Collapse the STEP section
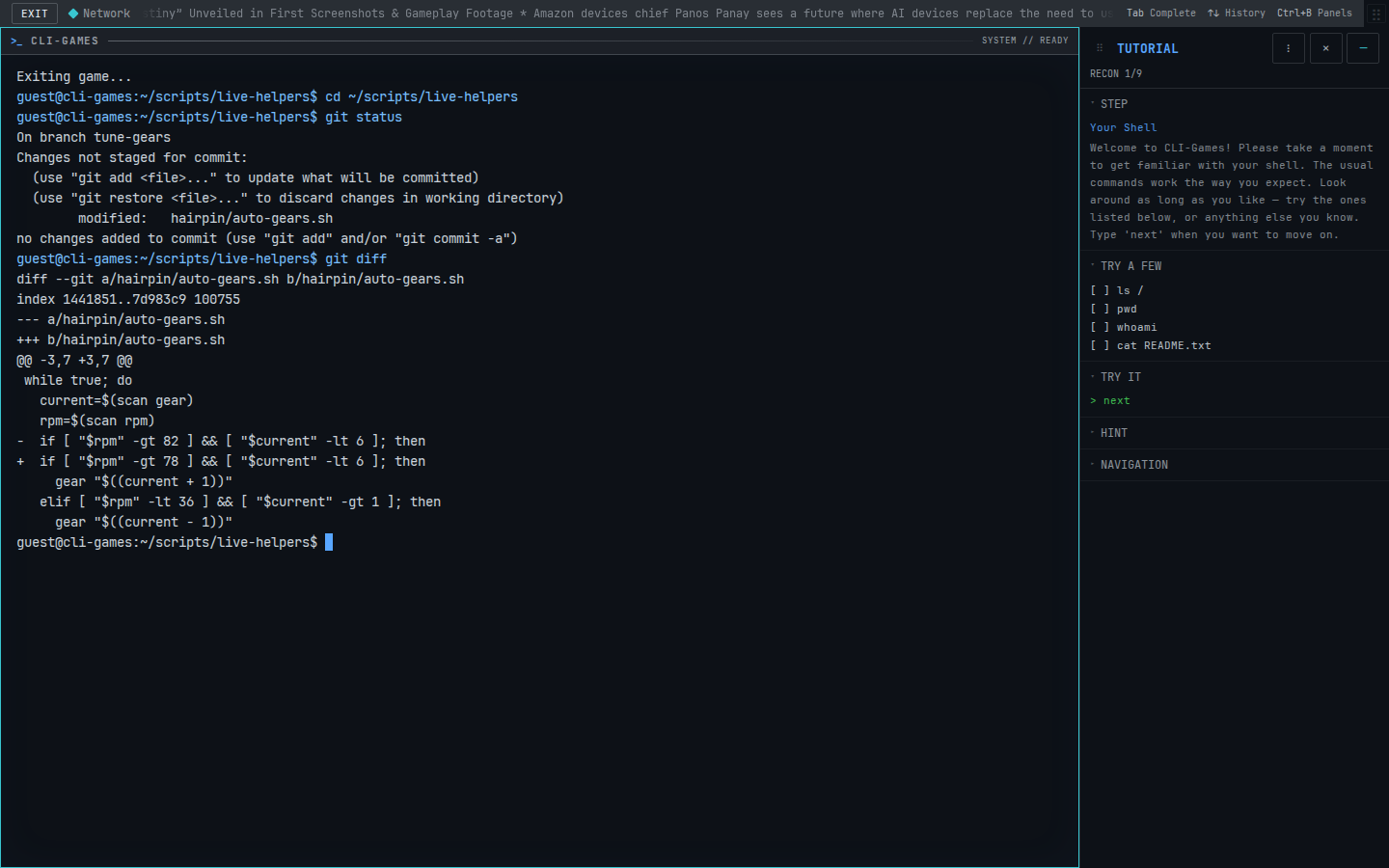 point(1109,104)
